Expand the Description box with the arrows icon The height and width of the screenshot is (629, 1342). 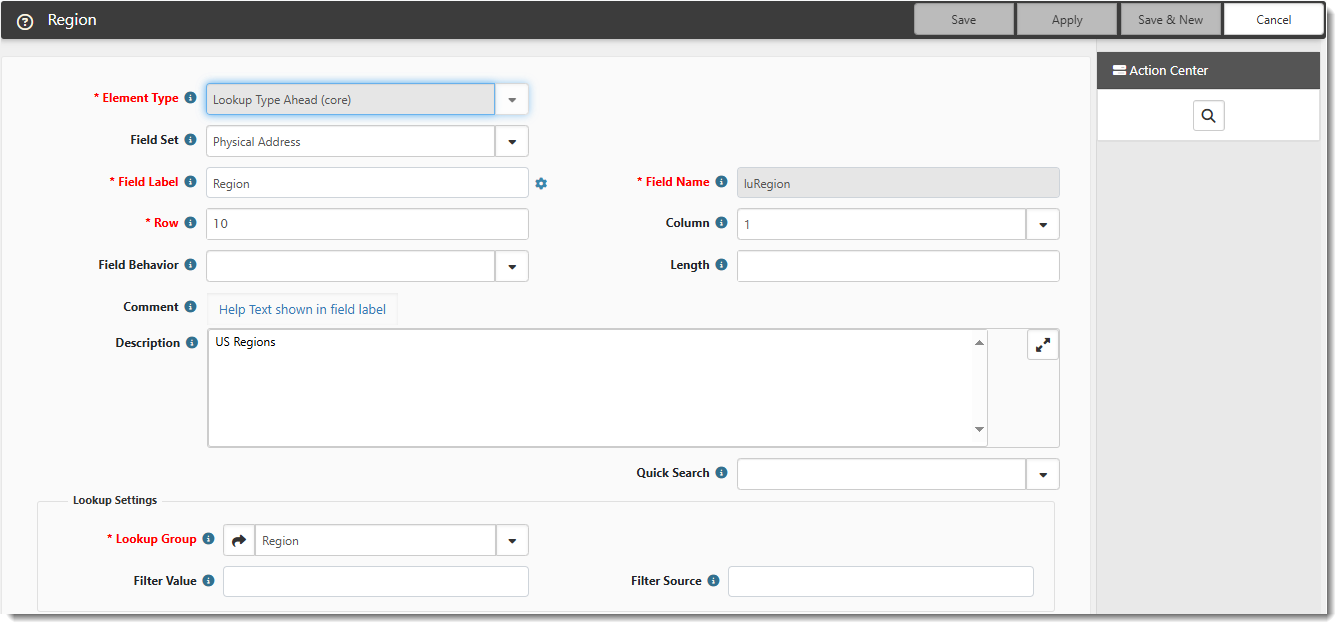click(1042, 345)
